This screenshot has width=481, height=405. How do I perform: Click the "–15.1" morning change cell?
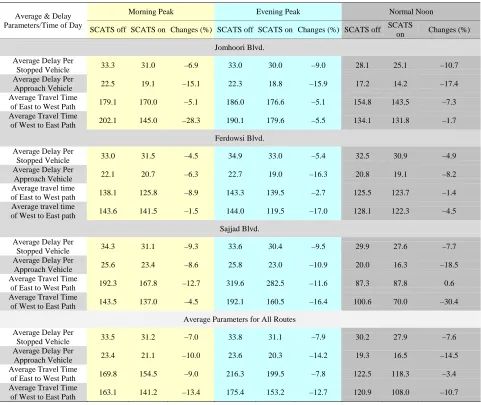[191, 84]
